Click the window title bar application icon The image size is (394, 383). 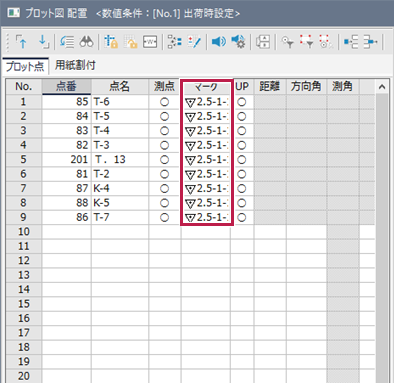pyautogui.click(x=14, y=13)
